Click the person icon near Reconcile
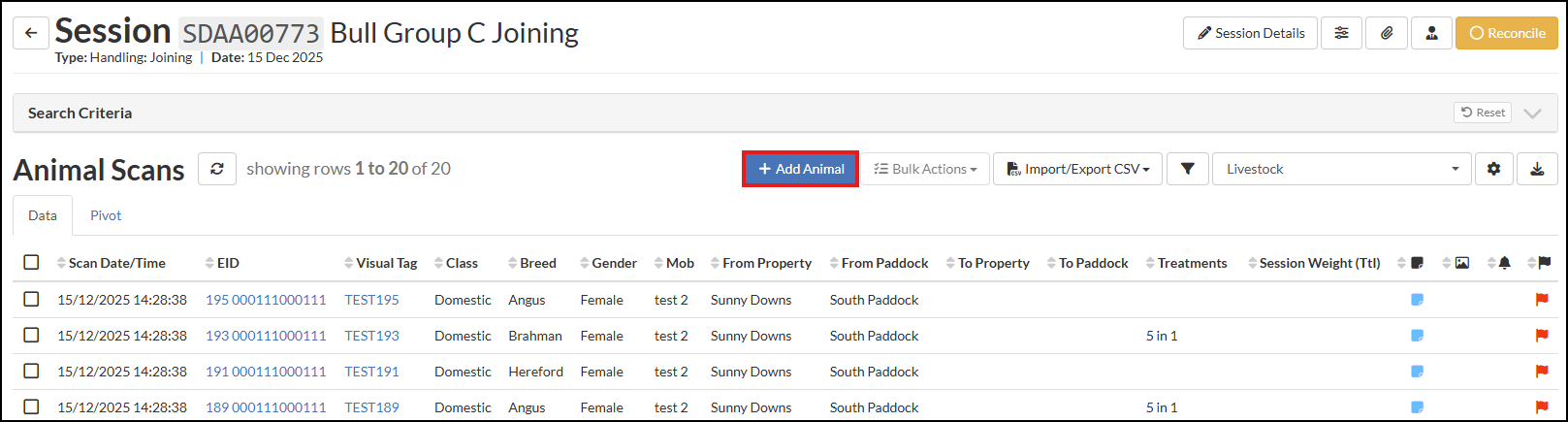Image resolution: width=1568 pixels, height=422 pixels. (x=1431, y=33)
